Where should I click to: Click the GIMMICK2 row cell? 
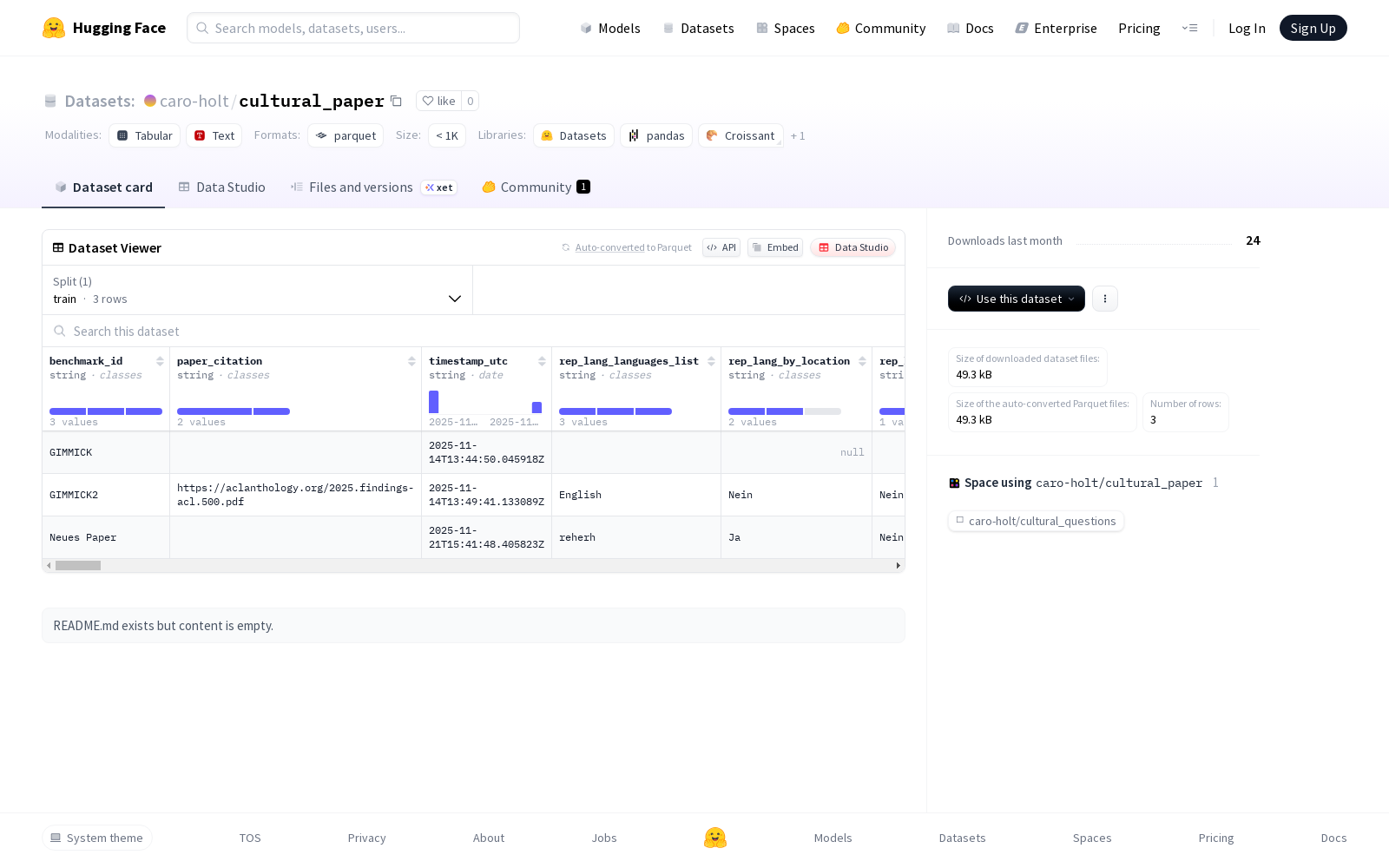pos(106,495)
